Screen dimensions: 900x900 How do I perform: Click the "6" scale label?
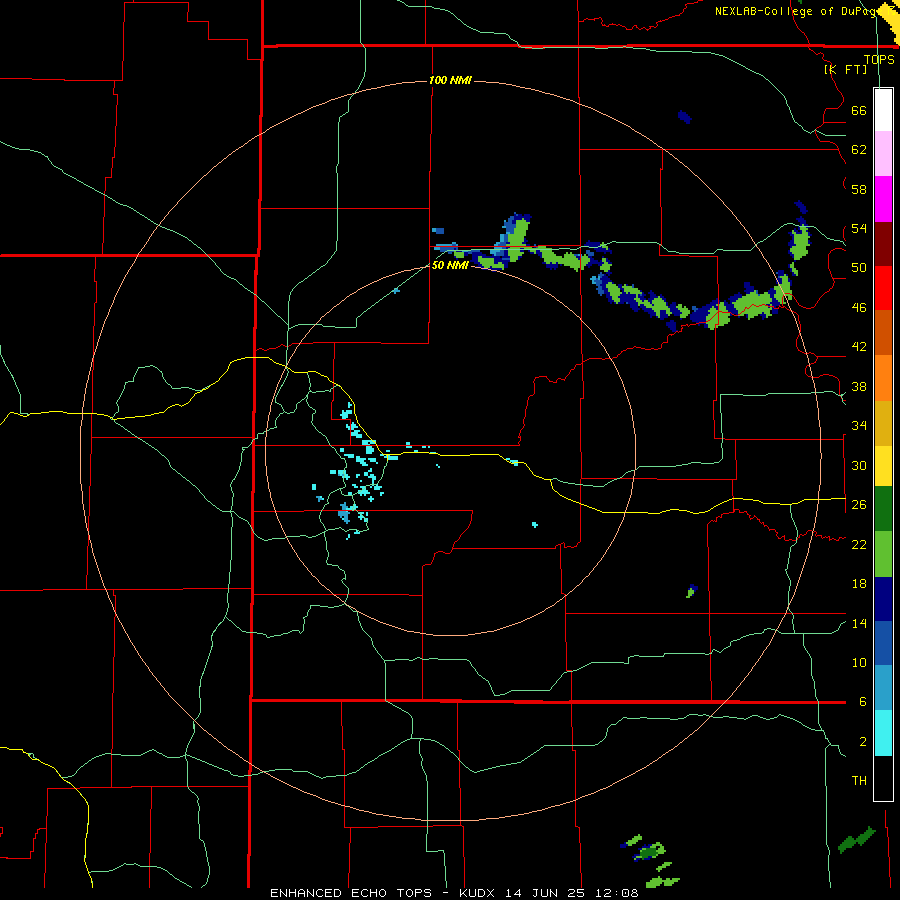(x=863, y=702)
